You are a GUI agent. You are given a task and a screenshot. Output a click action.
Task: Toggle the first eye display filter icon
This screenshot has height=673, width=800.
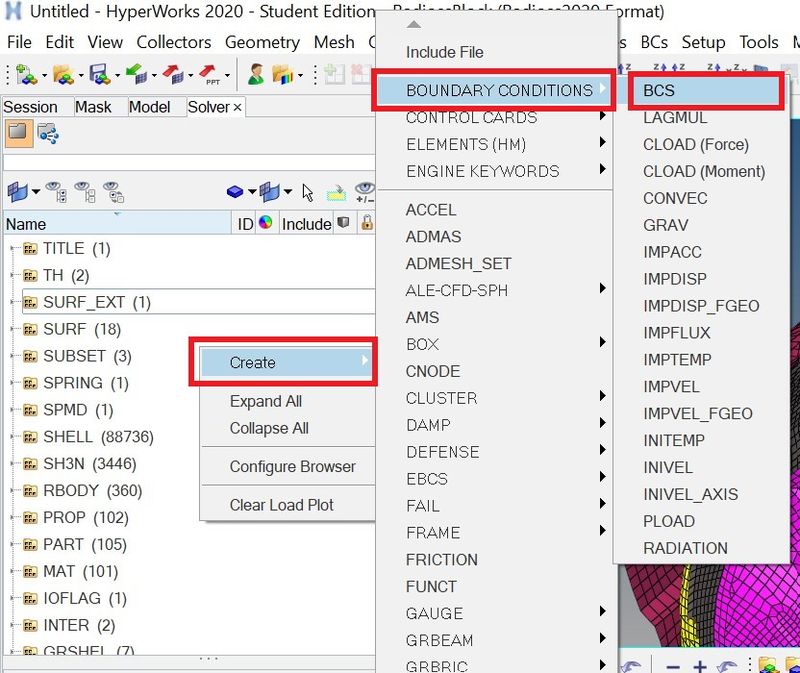[56, 191]
